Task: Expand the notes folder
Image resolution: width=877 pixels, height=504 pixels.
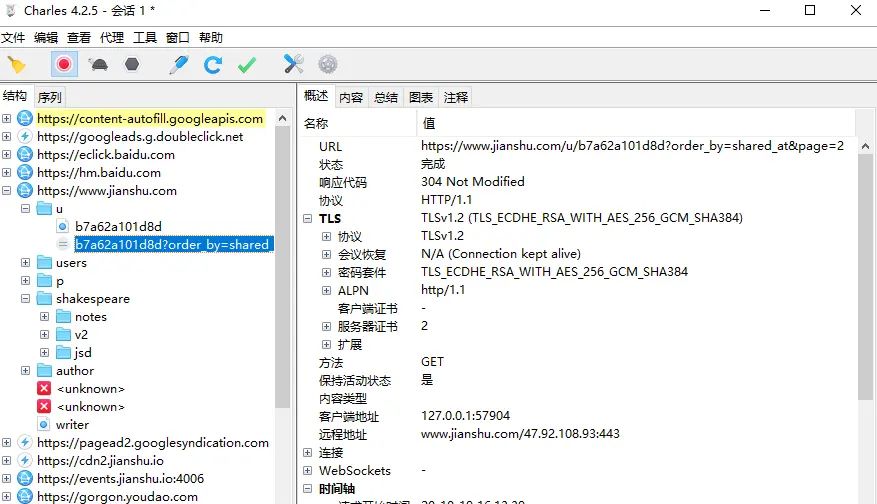Action: click(45, 317)
